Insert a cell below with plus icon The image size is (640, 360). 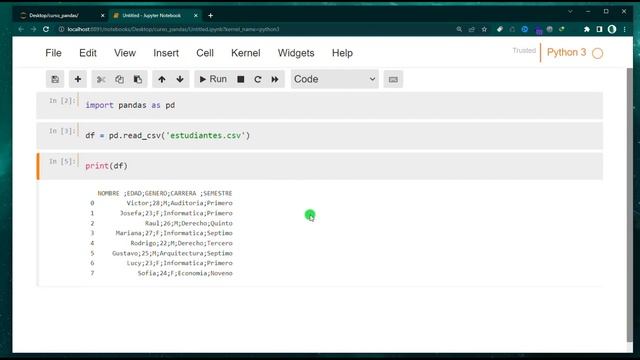(78, 79)
